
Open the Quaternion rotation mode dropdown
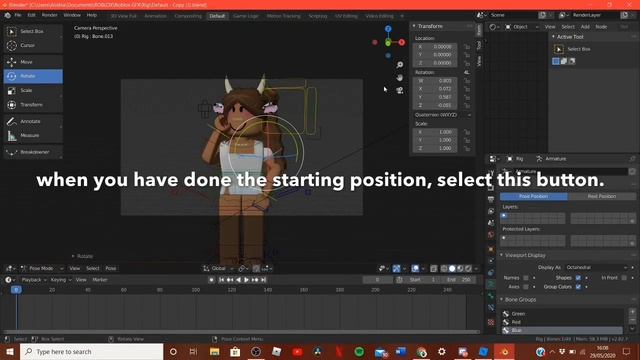pos(442,115)
